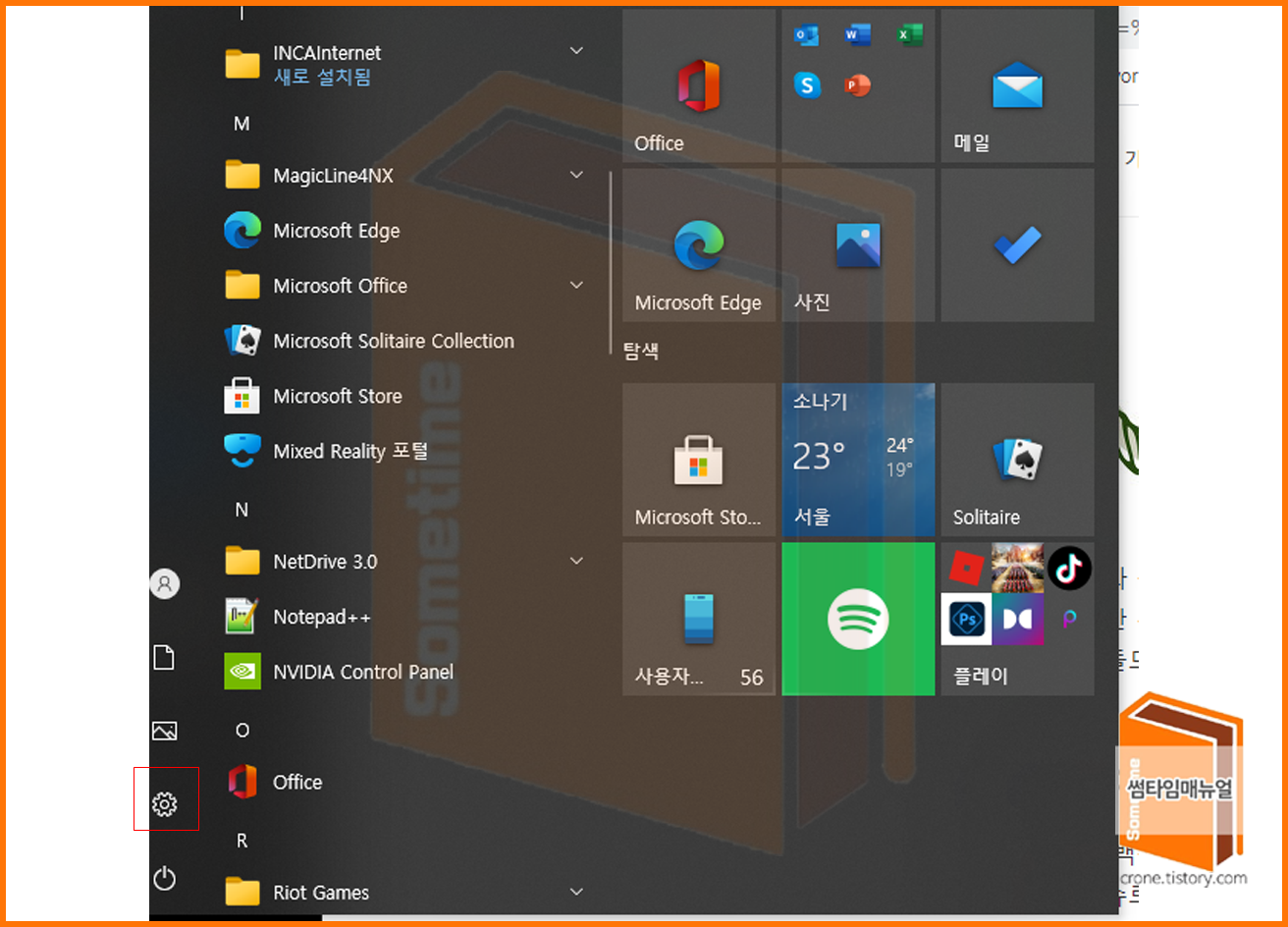1288x927 pixels.
Task: Click the 탐색 tile group heading
Action: 641,351
